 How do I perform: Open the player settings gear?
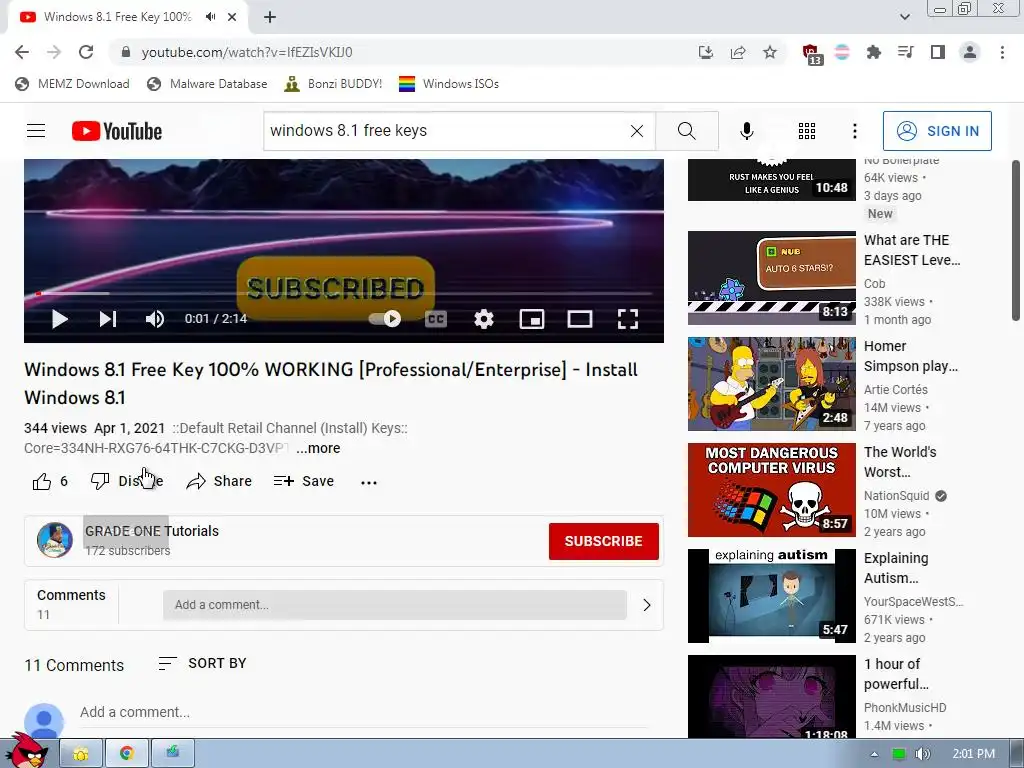click(483, 319)
